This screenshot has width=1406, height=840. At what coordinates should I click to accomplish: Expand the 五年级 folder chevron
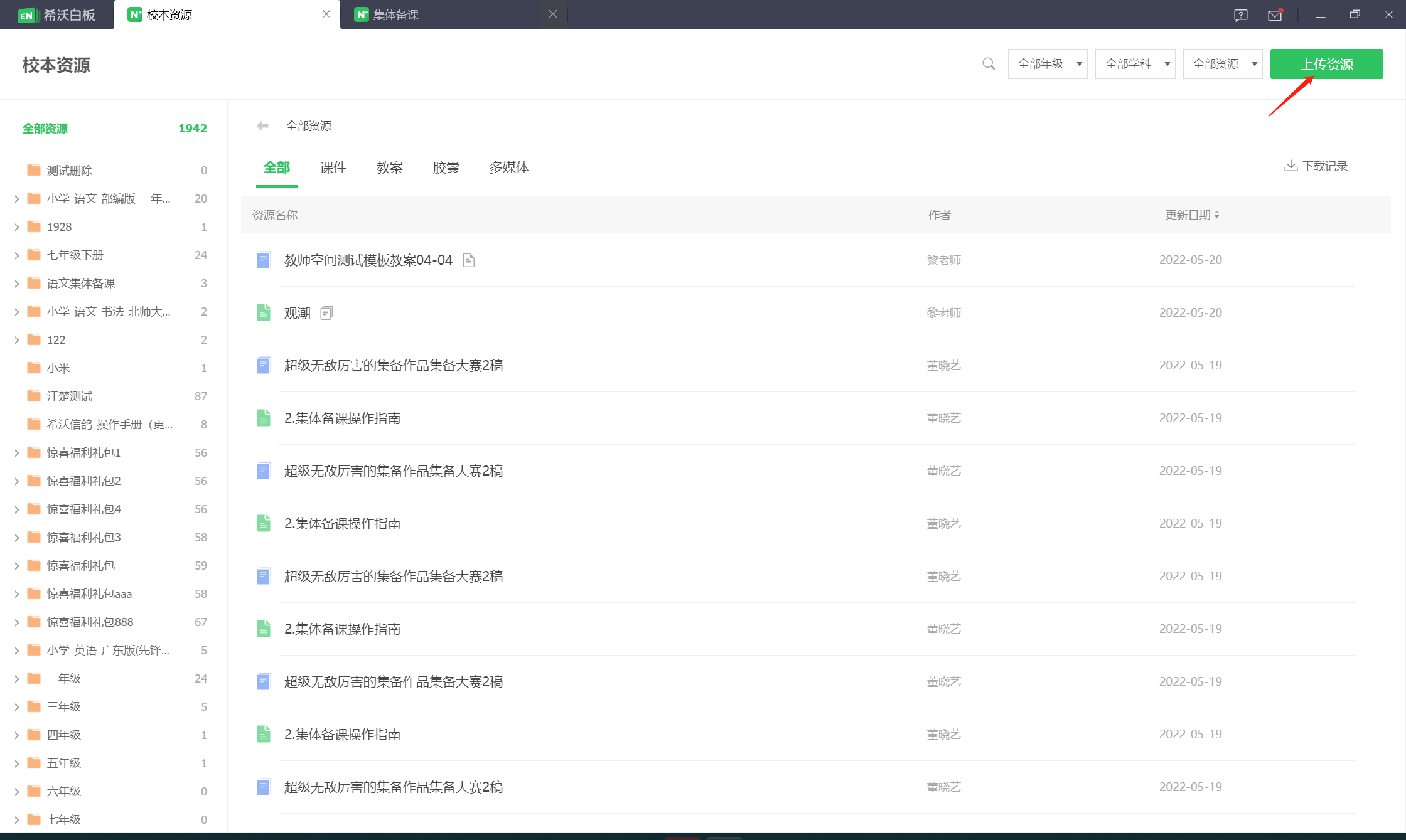point(16,763)
